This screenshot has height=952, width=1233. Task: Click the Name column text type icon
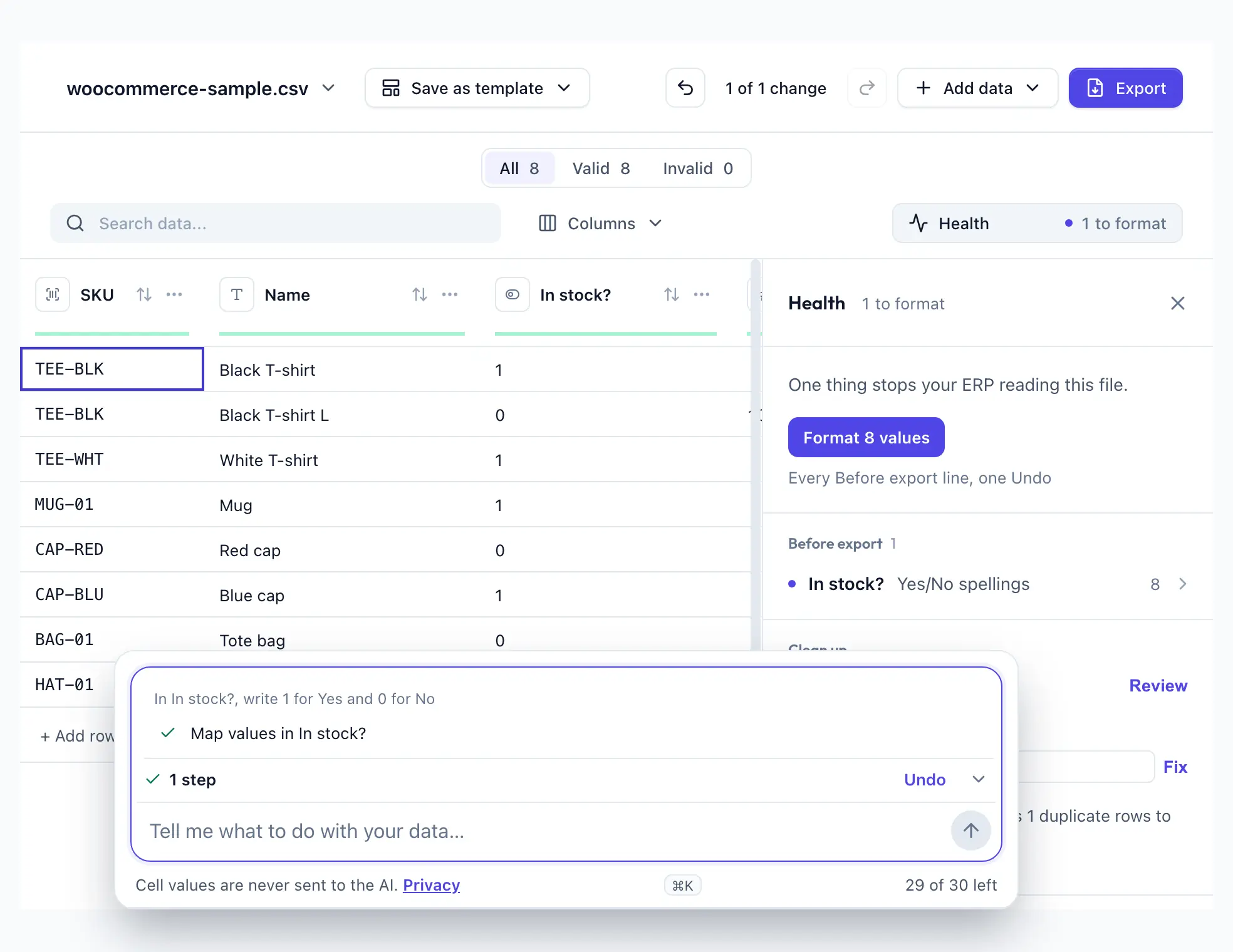click(237, 294)
